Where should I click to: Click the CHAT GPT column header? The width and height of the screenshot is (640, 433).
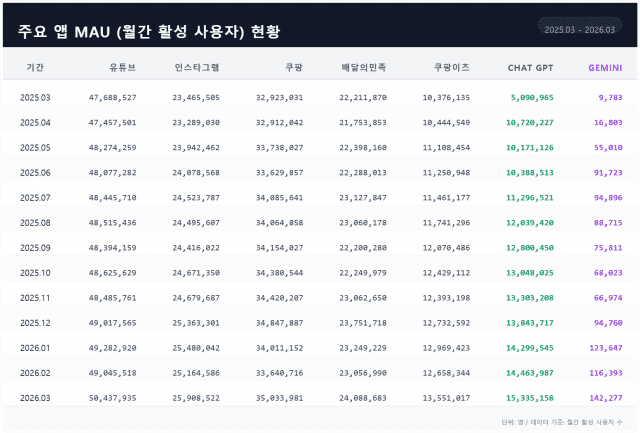[532, 67]
